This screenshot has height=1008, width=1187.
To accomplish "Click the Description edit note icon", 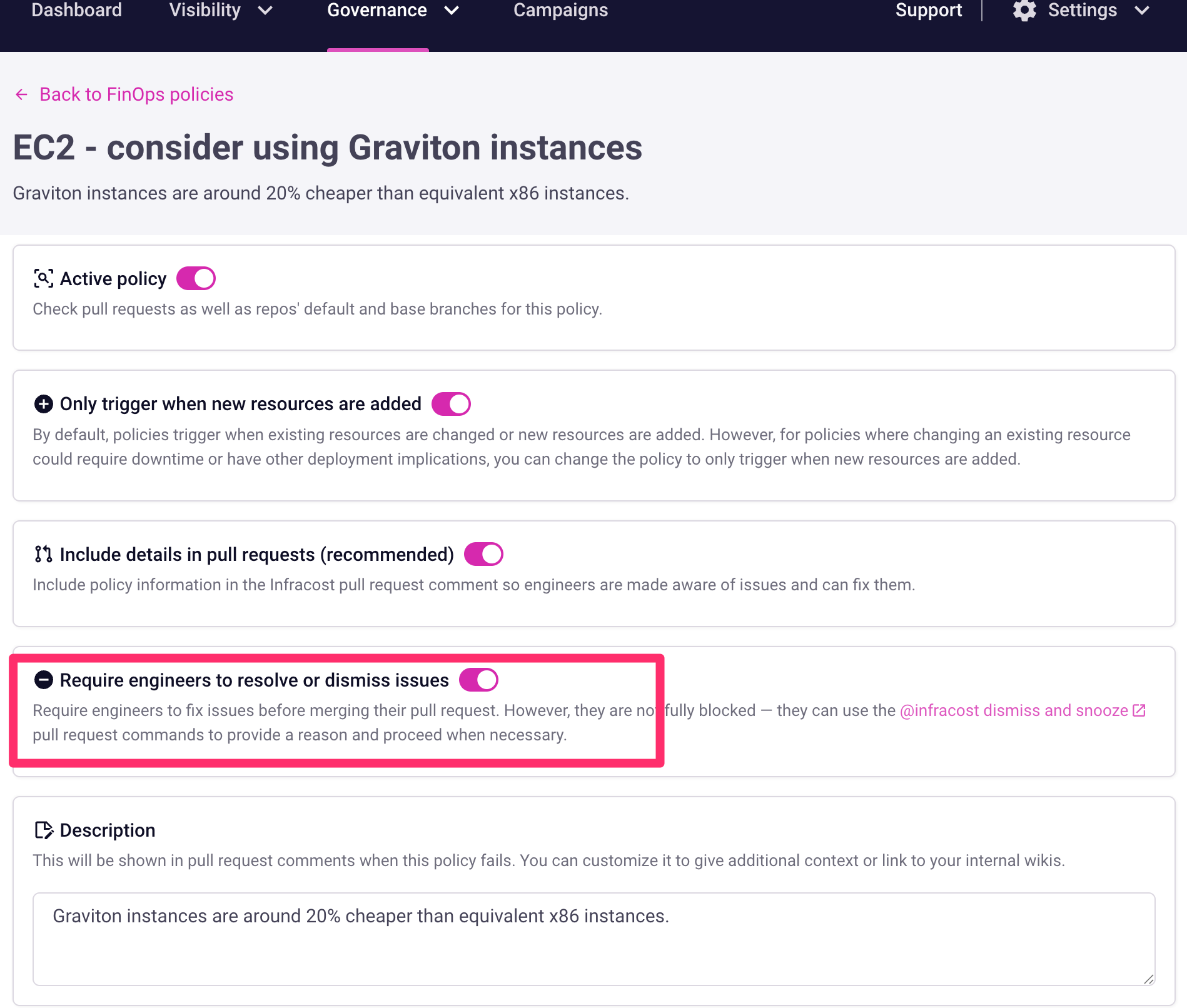I will (43, 830).
